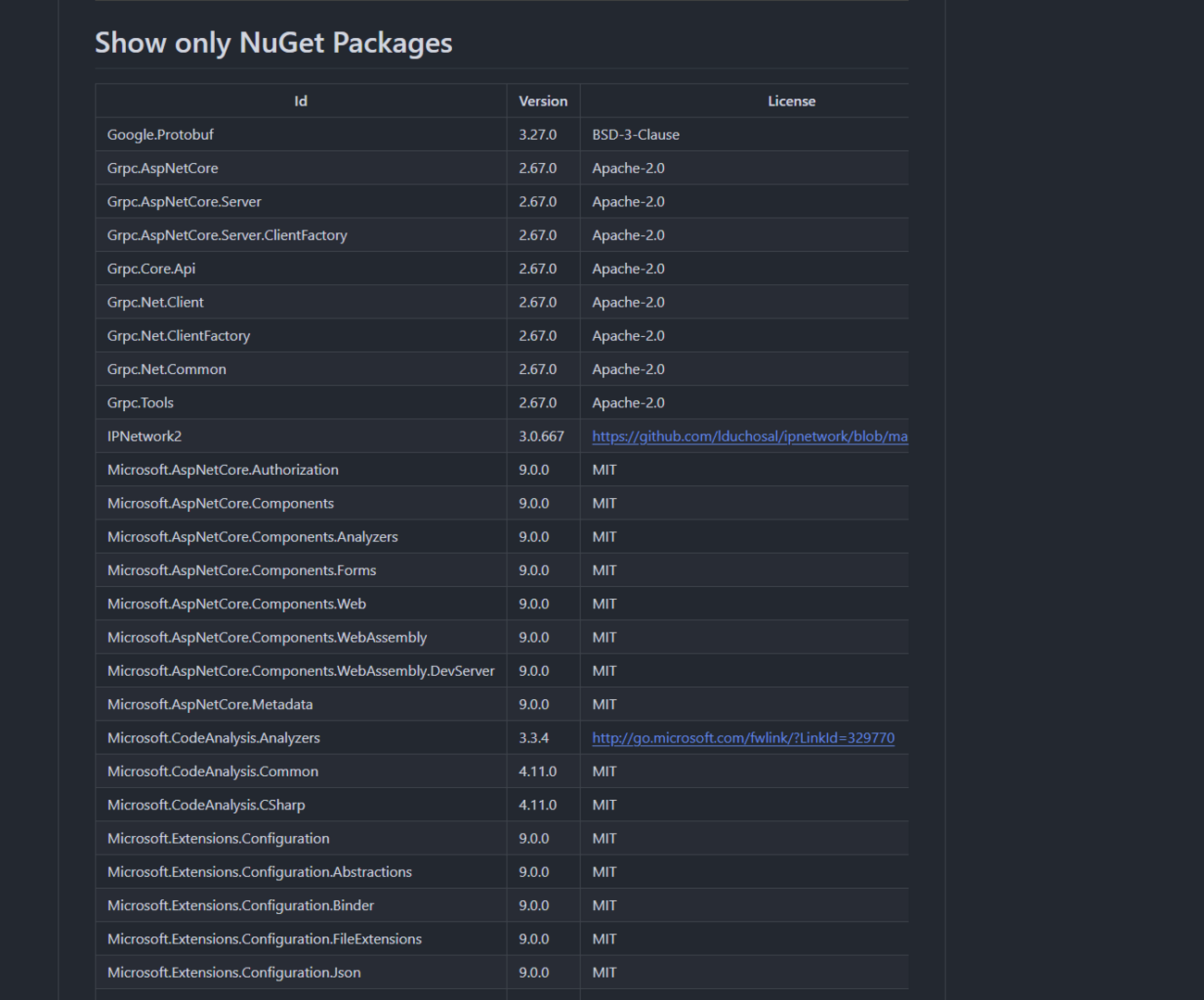This screenshot has height=1000, width=1204.
Task: Click the Google.Protobuf package name
Action: click(x=160, y=134)
